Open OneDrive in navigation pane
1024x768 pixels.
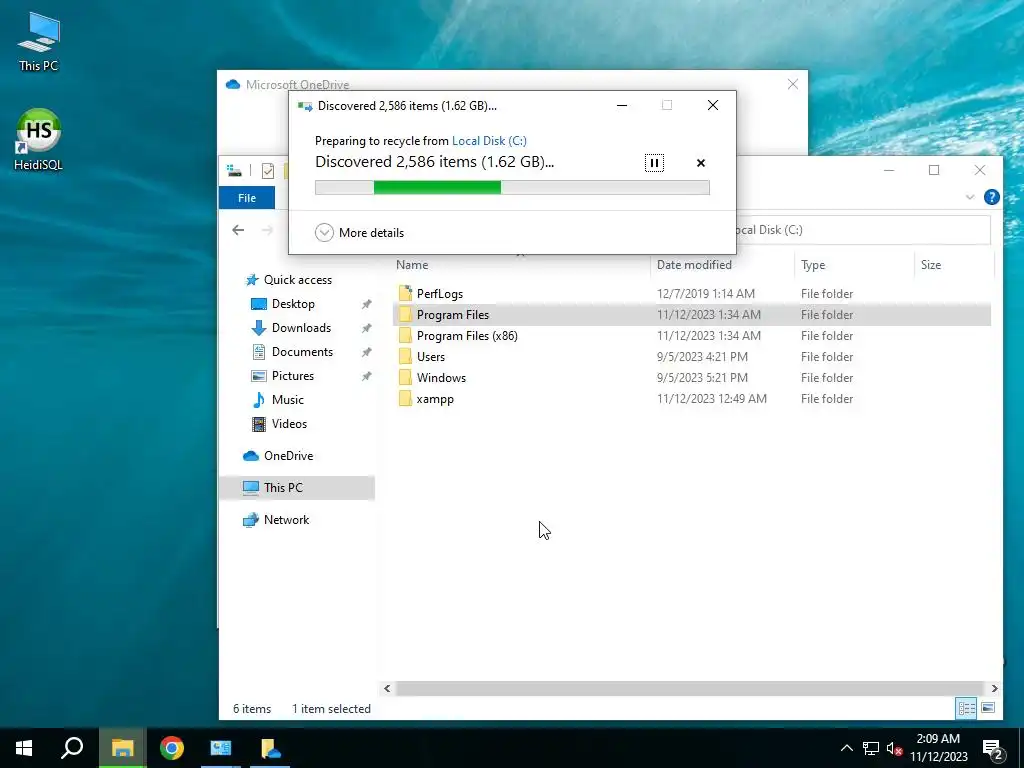coord(288,456)
